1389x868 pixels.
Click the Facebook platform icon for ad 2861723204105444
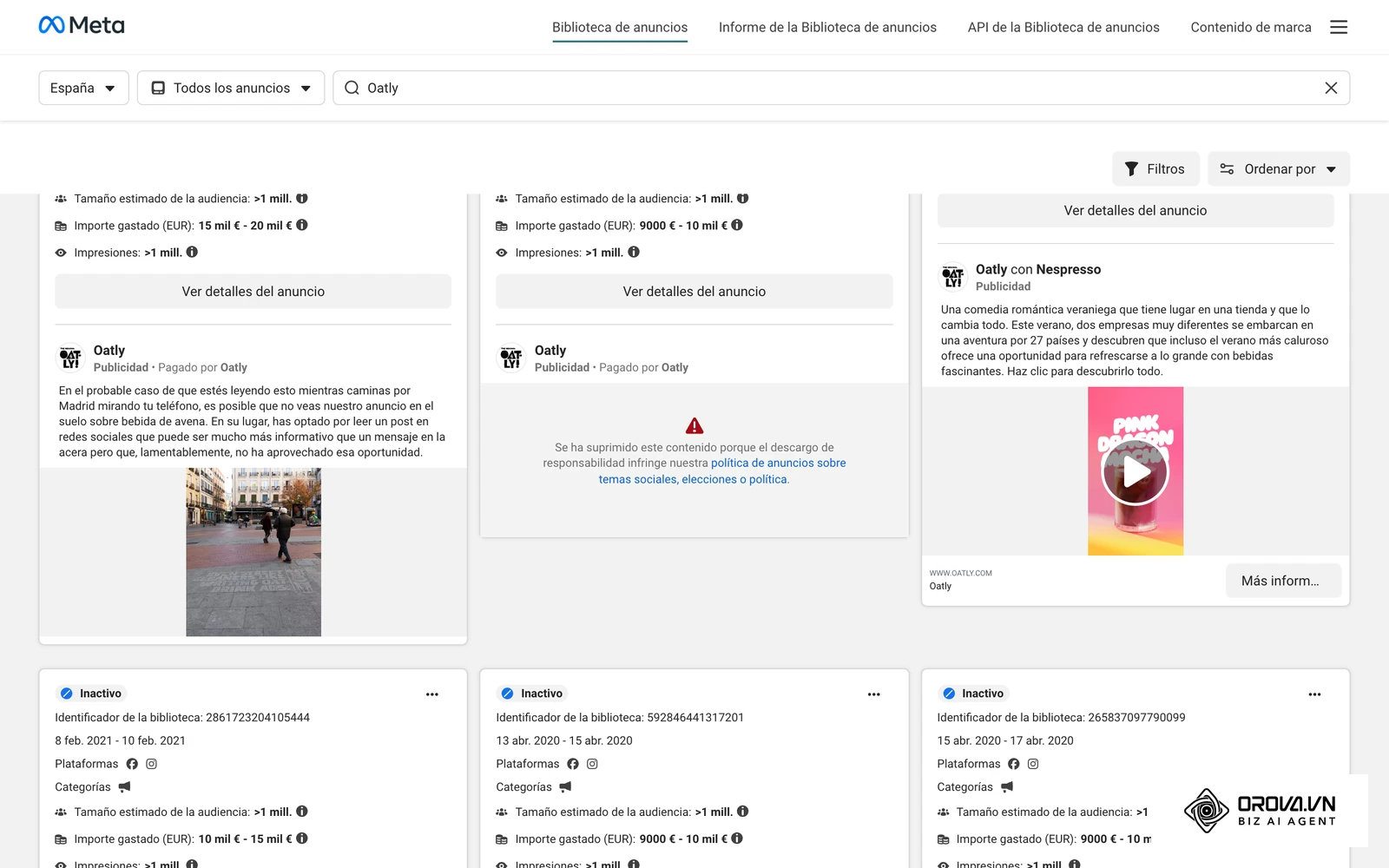point(132,764)
